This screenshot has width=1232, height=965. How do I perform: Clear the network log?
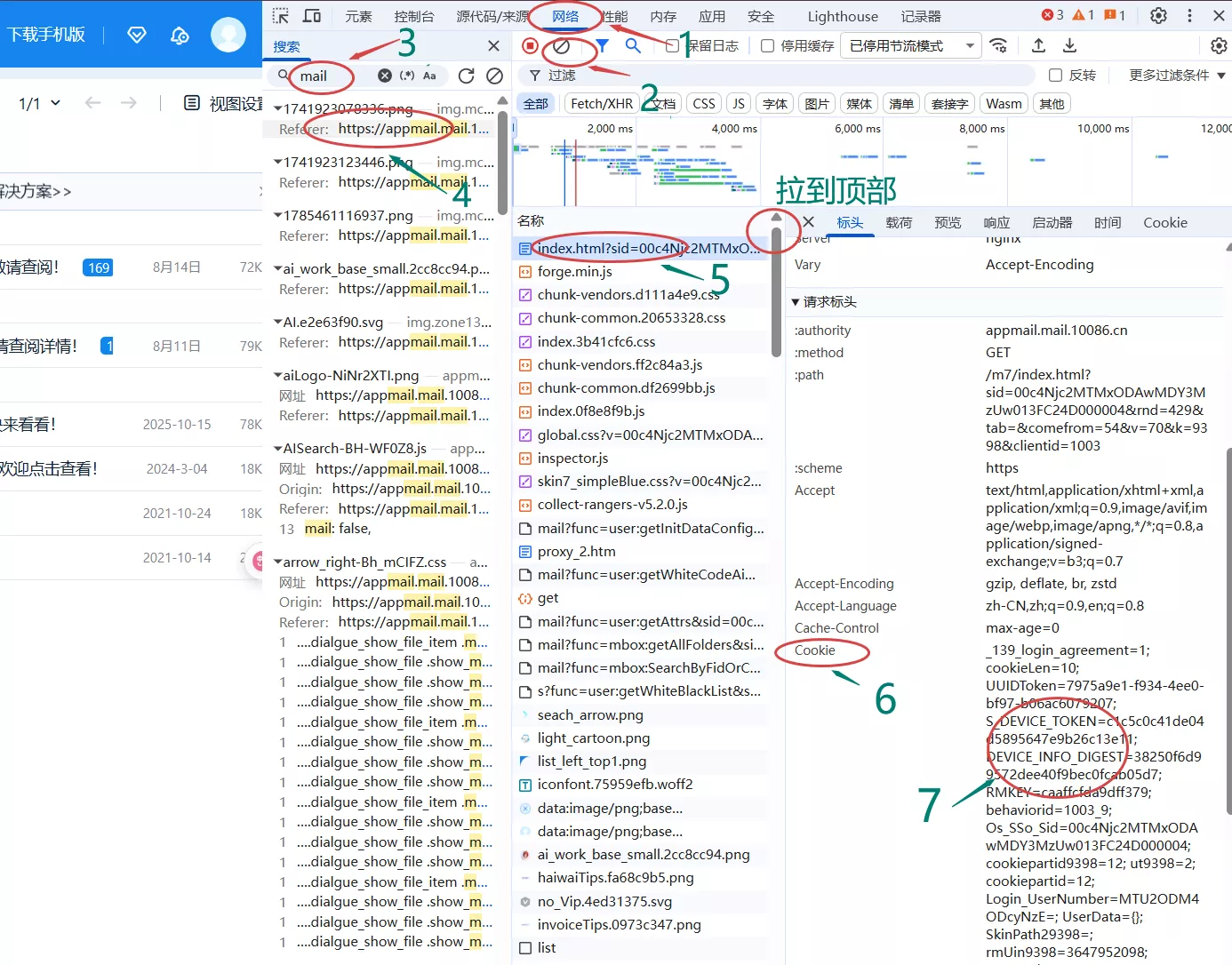pyautogui.click(x=562, y=45)
